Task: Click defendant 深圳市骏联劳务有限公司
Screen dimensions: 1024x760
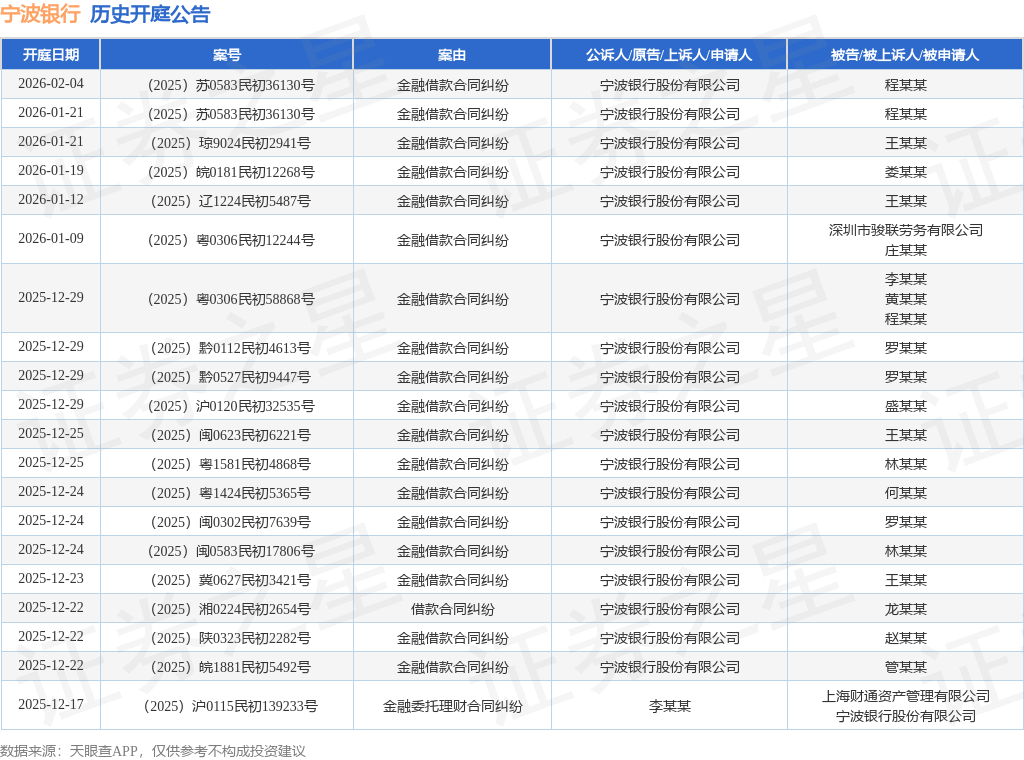Action: click(905, 230)
